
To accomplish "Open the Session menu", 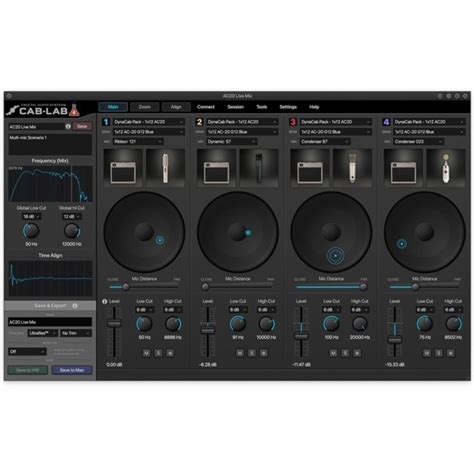I will pyautogui.click(x=235, y=107).
